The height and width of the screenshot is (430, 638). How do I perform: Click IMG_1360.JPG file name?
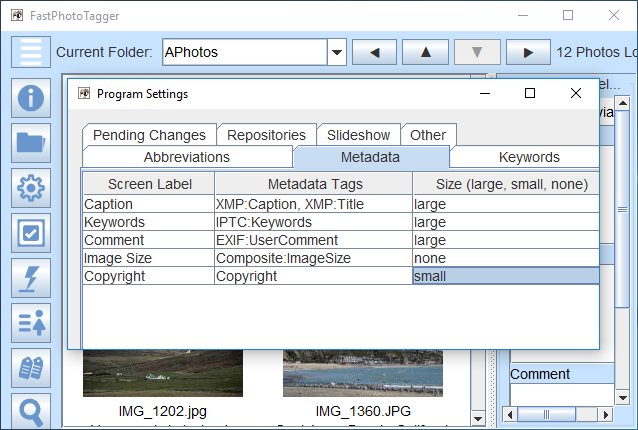[363, 411]
